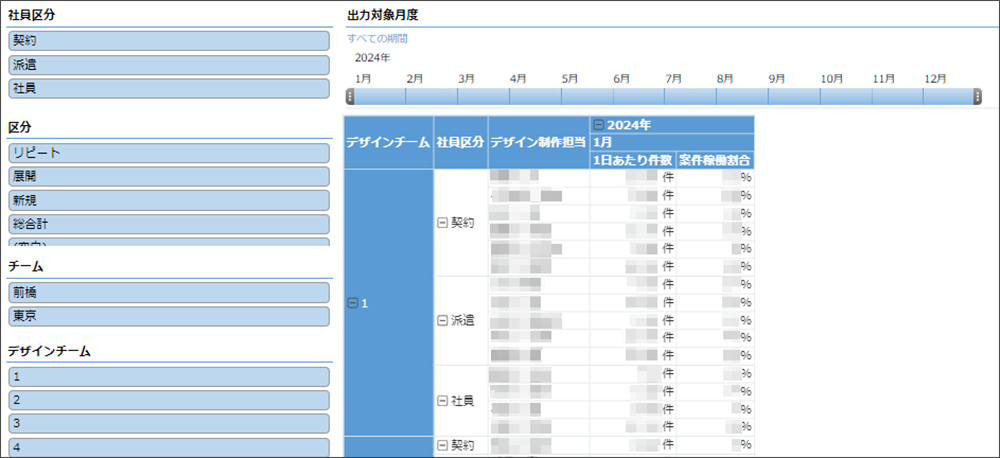Grab the left timeline range handle
The image size is (1000, 458).
click(x=350, y=96)
